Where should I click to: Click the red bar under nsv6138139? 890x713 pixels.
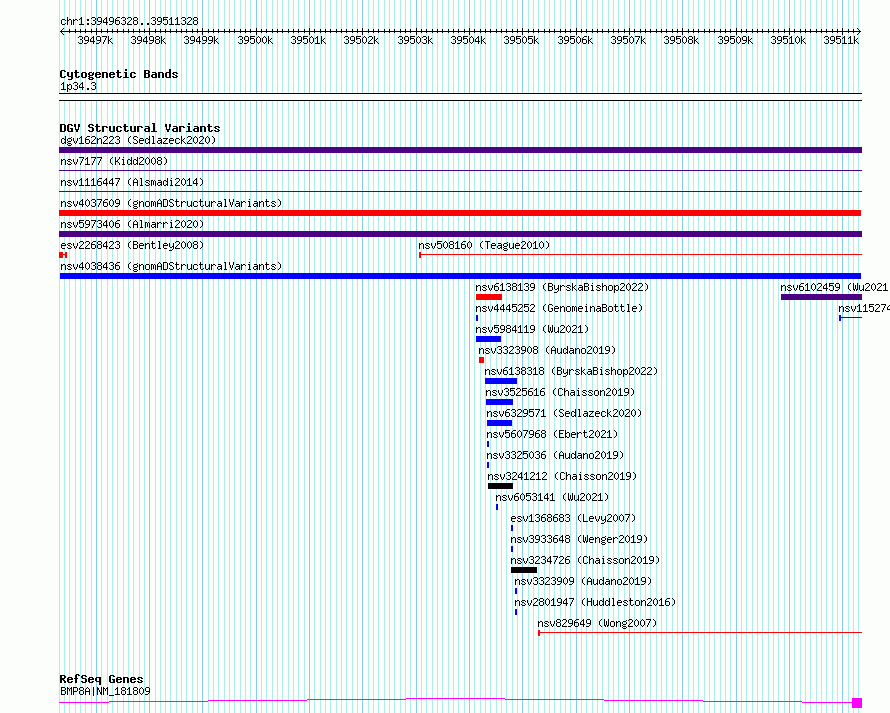tap(489, 297)
